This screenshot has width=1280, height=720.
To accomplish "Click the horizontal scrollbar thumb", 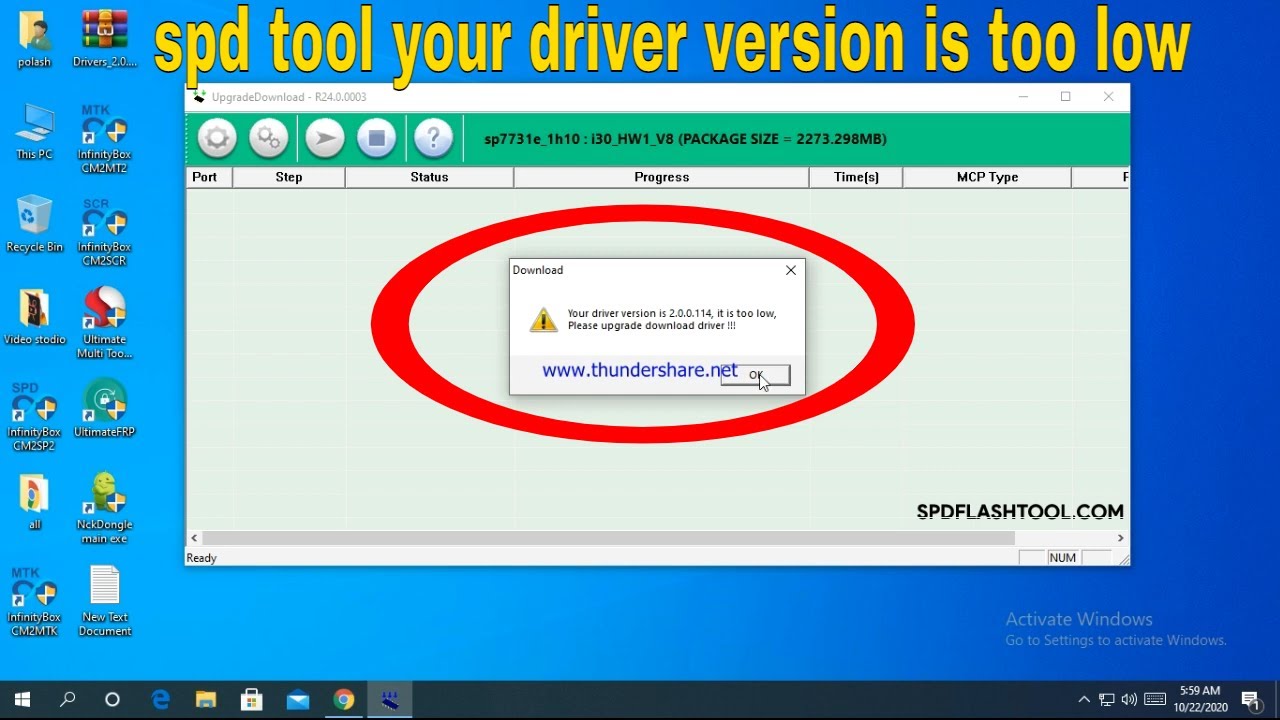I will point(608,538).
